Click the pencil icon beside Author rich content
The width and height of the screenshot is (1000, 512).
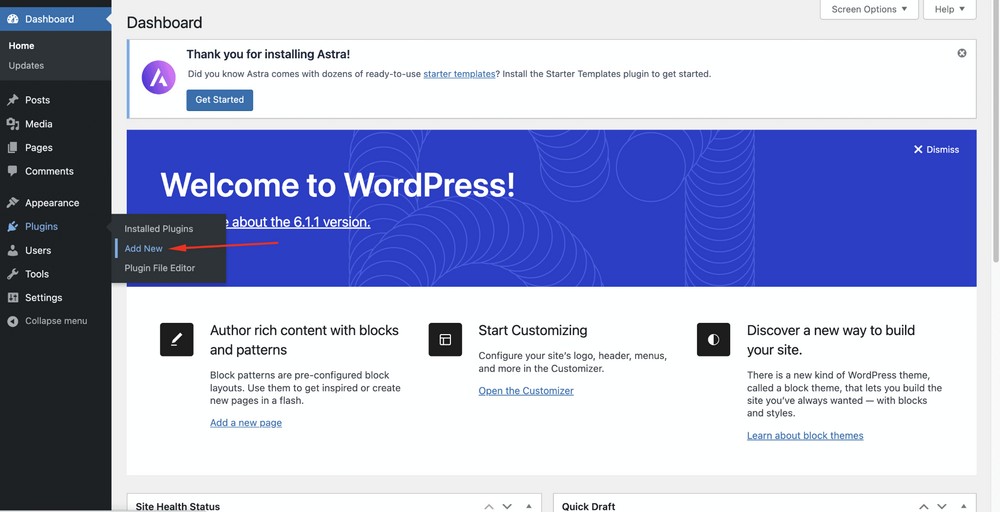click(177, 339)
